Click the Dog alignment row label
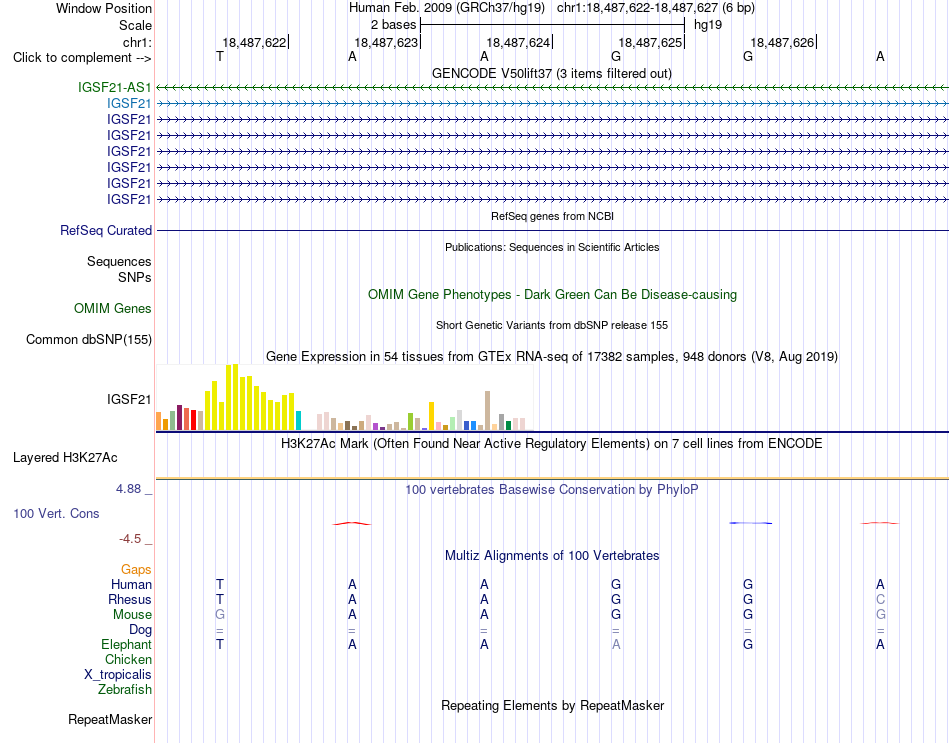The image size is (950, 743). (x=140, y=630)
